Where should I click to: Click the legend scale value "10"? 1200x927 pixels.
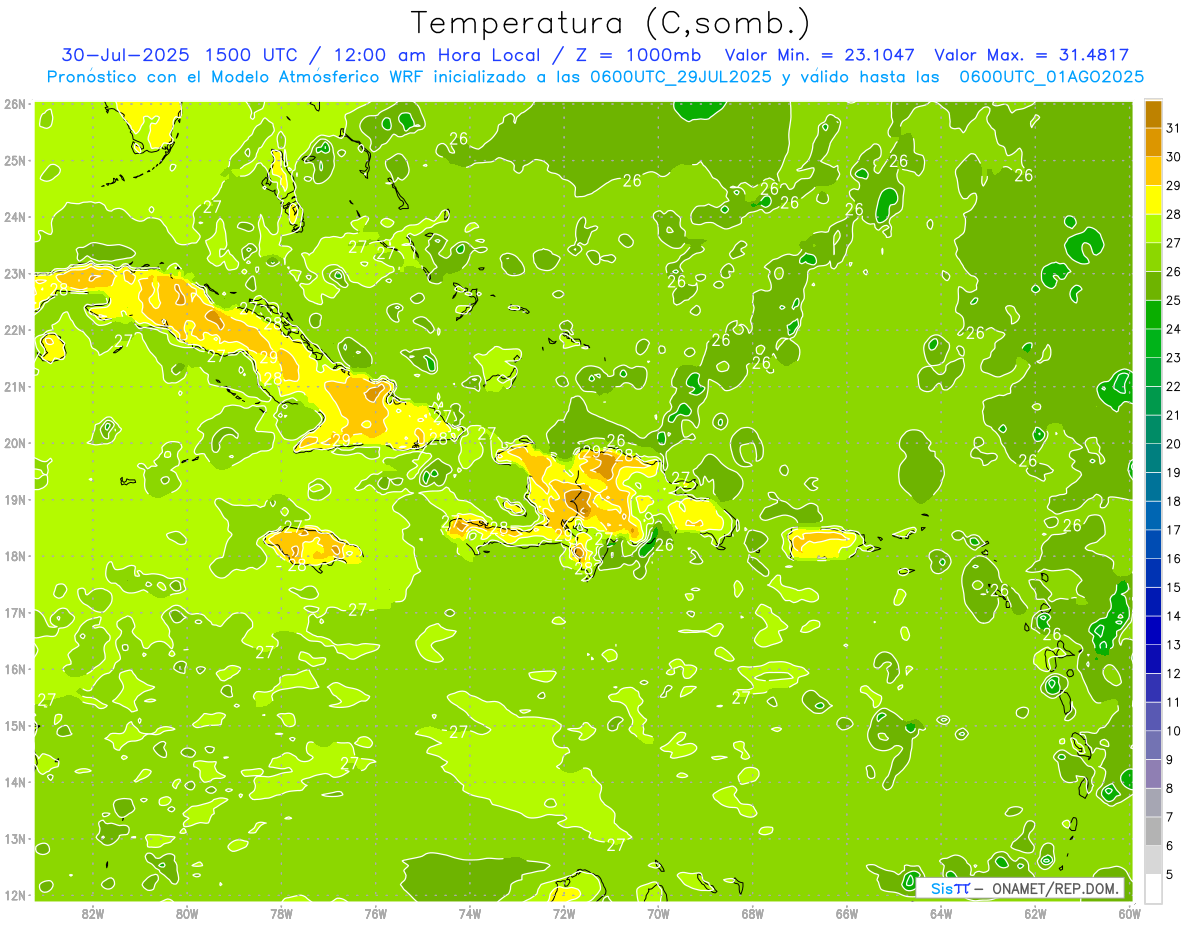[1174, 731]
